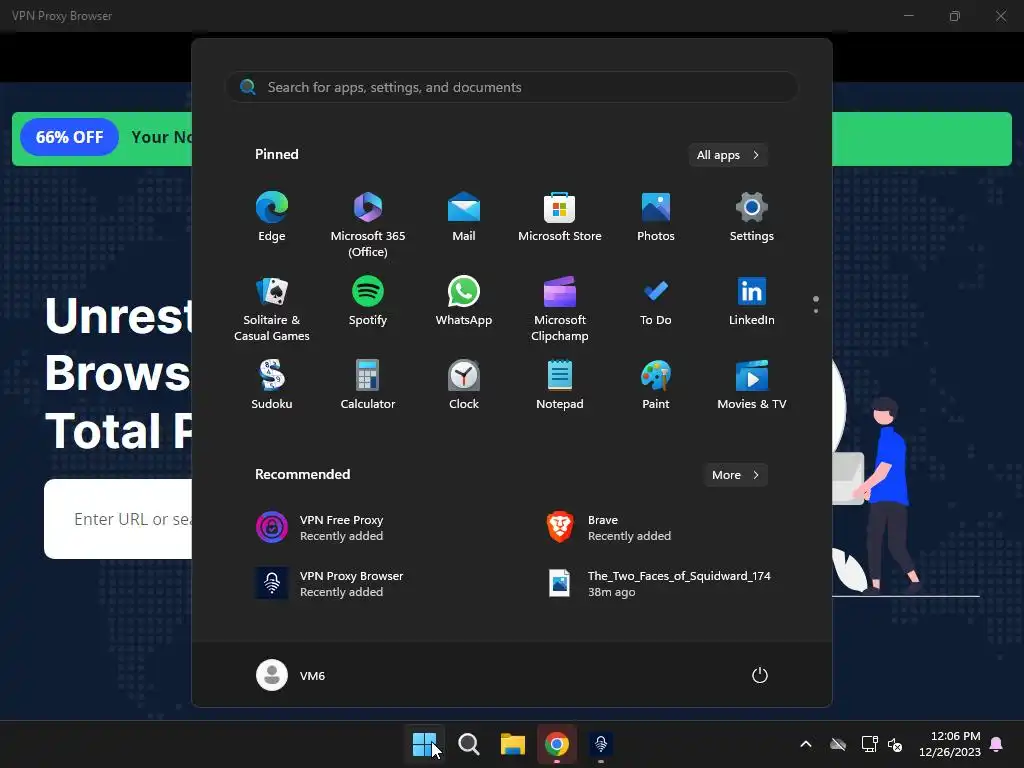Launch Microsoft 365 (Office)
The image size is (1024, 768).
point(368,225)
